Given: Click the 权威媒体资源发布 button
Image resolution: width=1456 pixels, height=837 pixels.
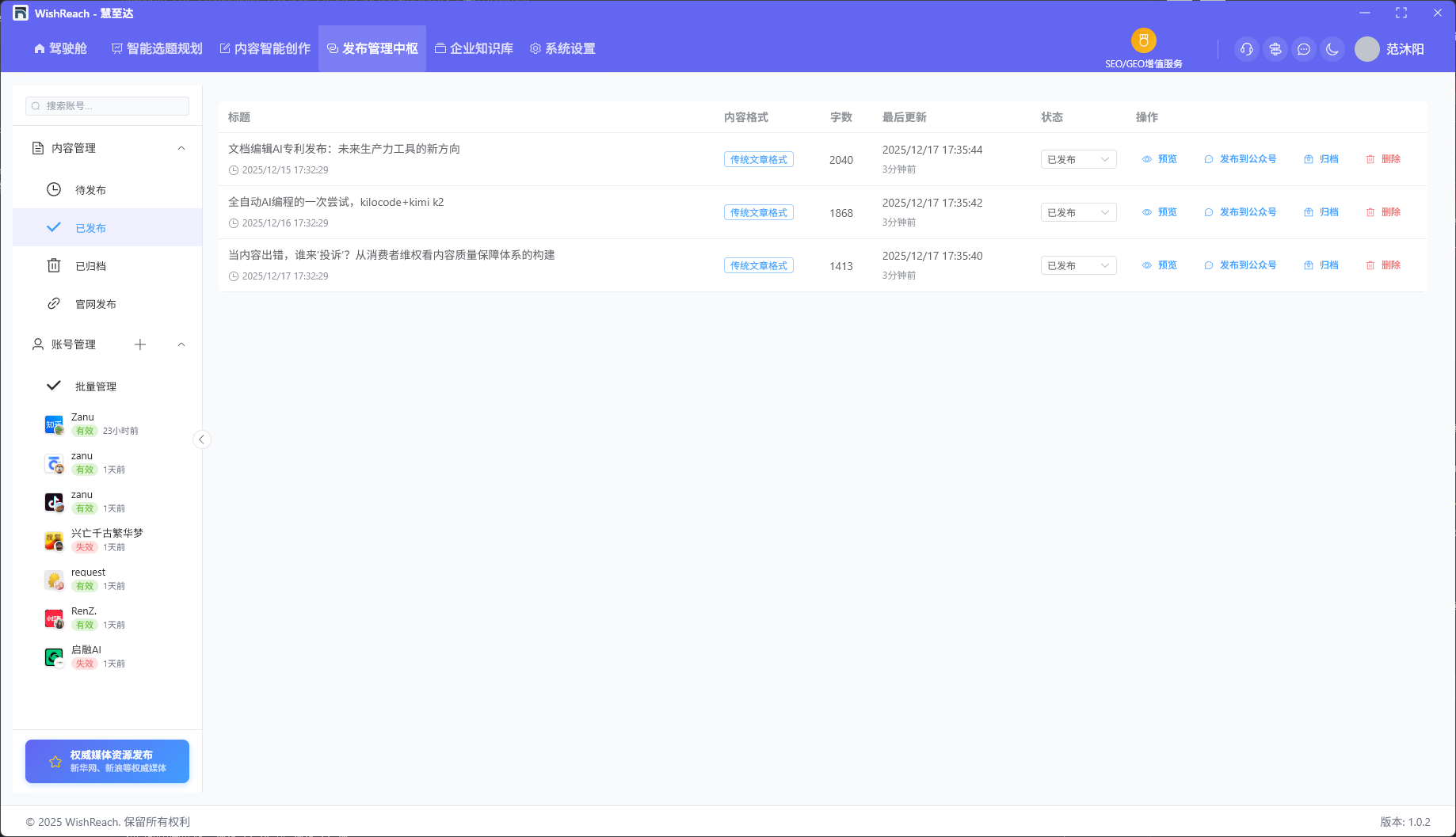Looking at the screenshot, I should pos(107,761).
